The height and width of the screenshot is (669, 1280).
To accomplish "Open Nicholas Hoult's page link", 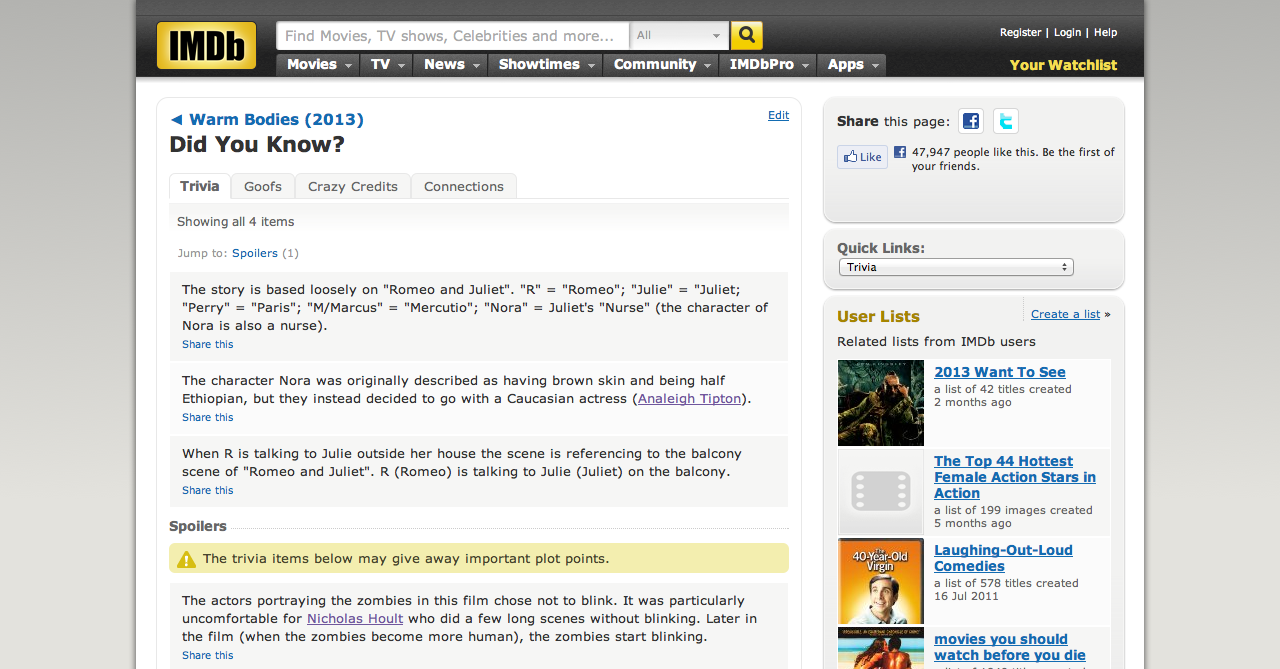I will tap(355, 618).
